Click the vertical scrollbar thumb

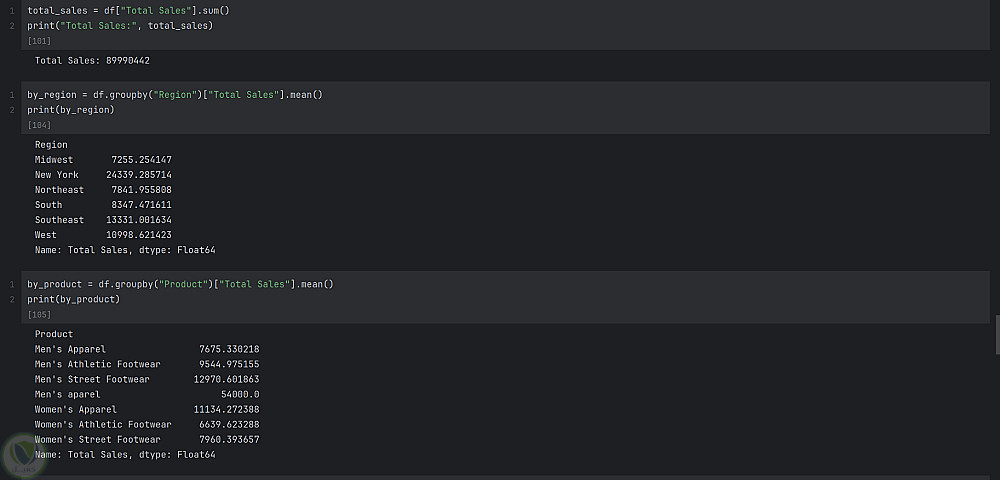(x=996, y=335)
